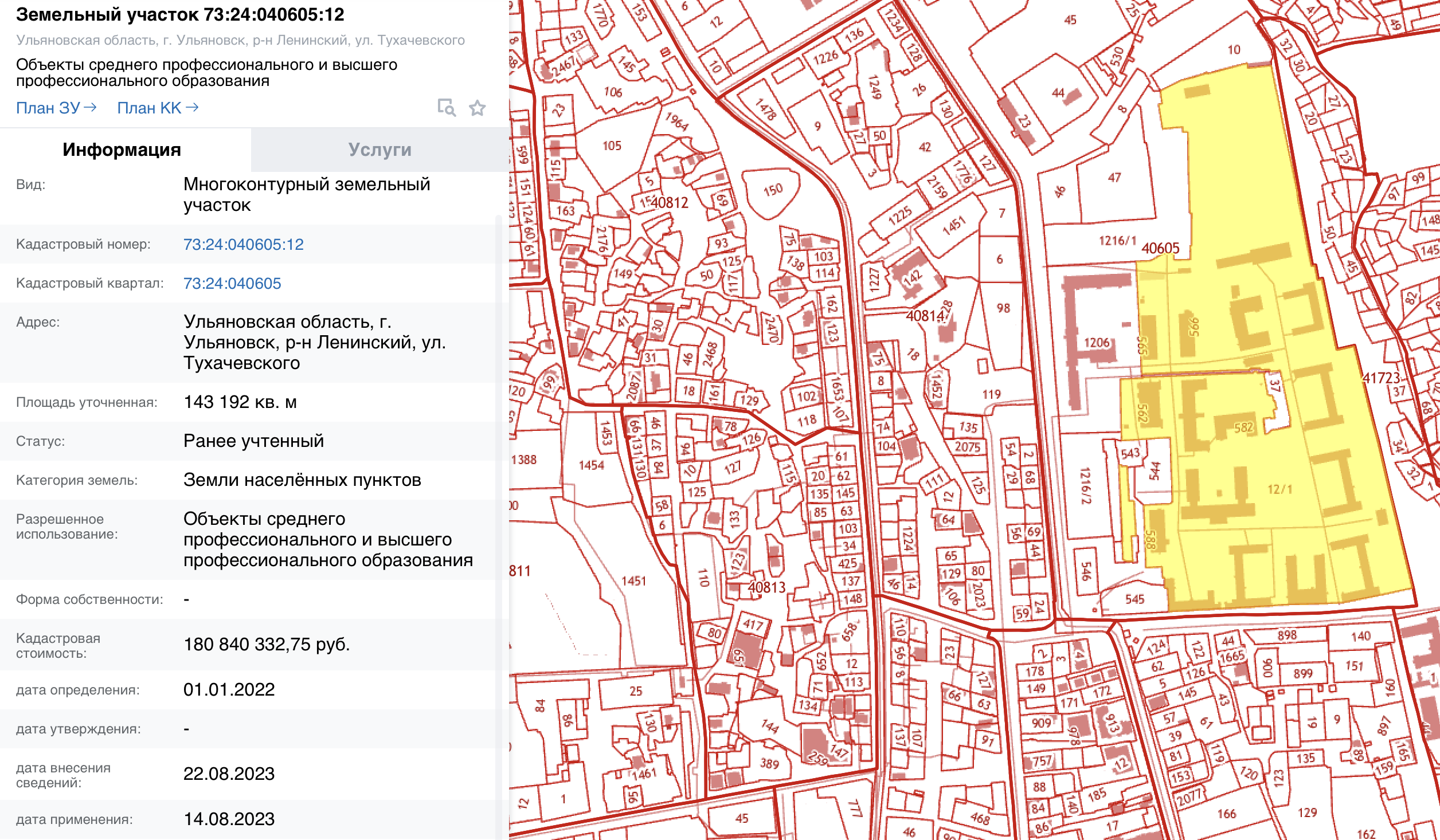This screenshot has height=840, width=1440.
Task: Click the date value 01.01.2022
Action: pos(229,690)
